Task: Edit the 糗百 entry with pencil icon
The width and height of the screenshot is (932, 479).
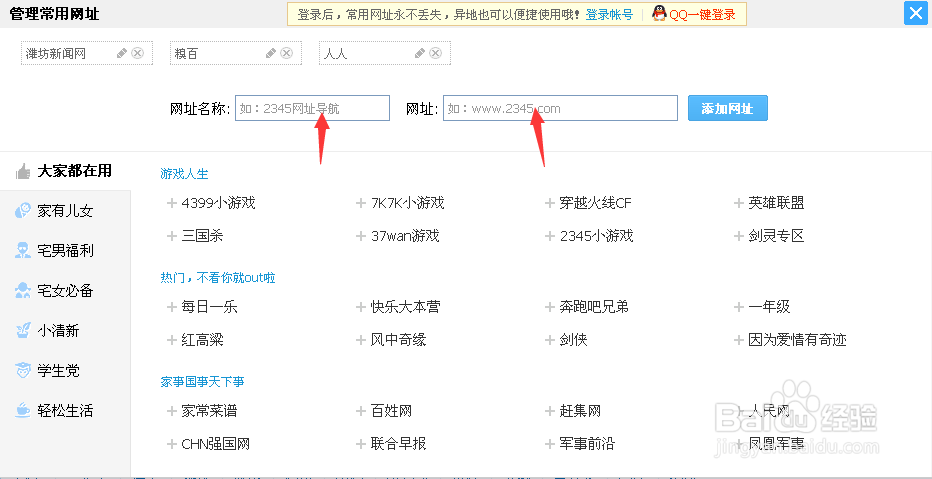Action: (271, 53)
